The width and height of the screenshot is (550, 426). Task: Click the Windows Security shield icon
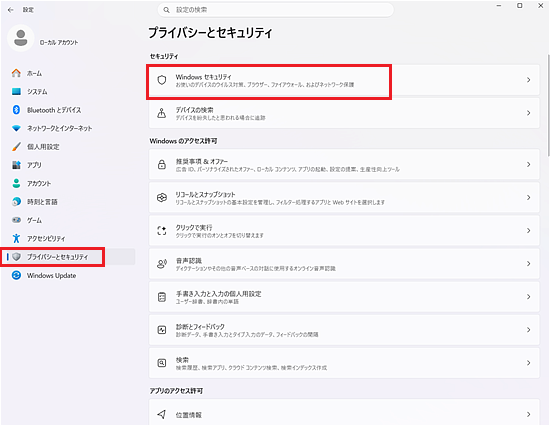pos(162,80)
